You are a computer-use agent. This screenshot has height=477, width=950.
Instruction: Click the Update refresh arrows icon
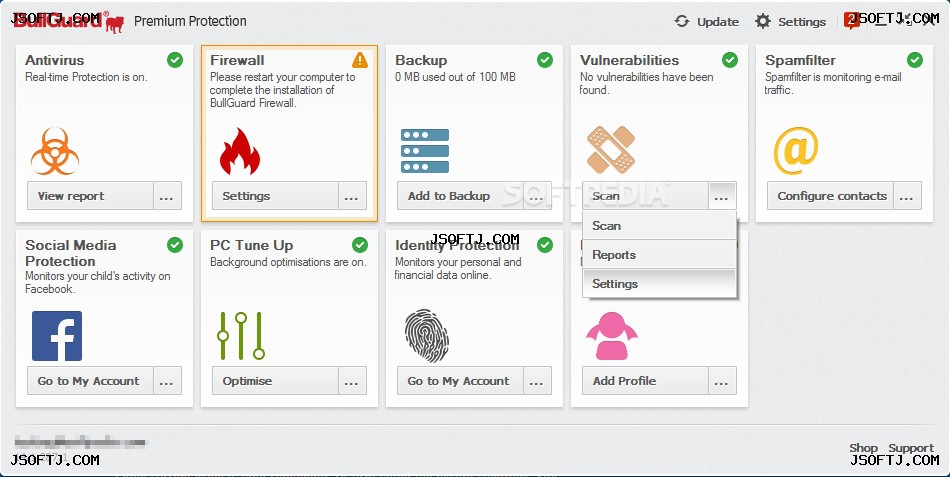point(682,21)
